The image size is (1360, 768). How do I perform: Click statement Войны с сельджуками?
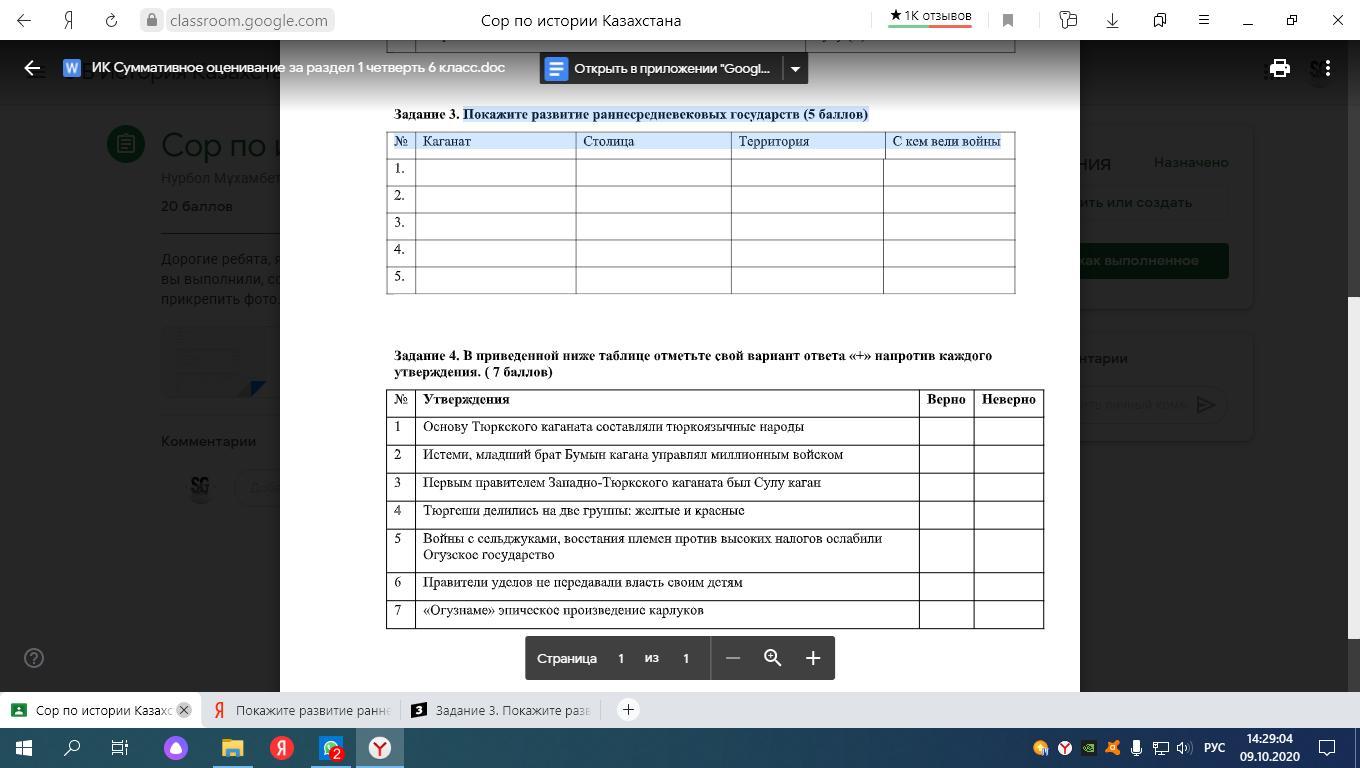tap(652, 546)
